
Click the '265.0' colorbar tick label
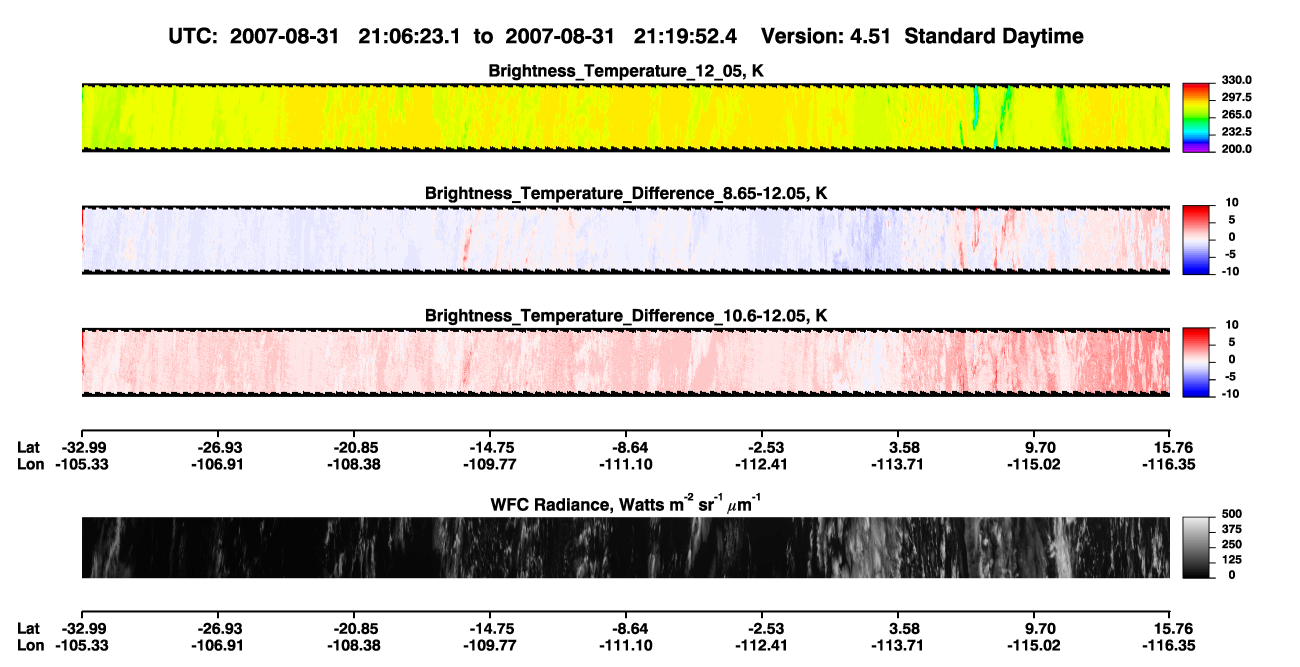point(1238,115)
